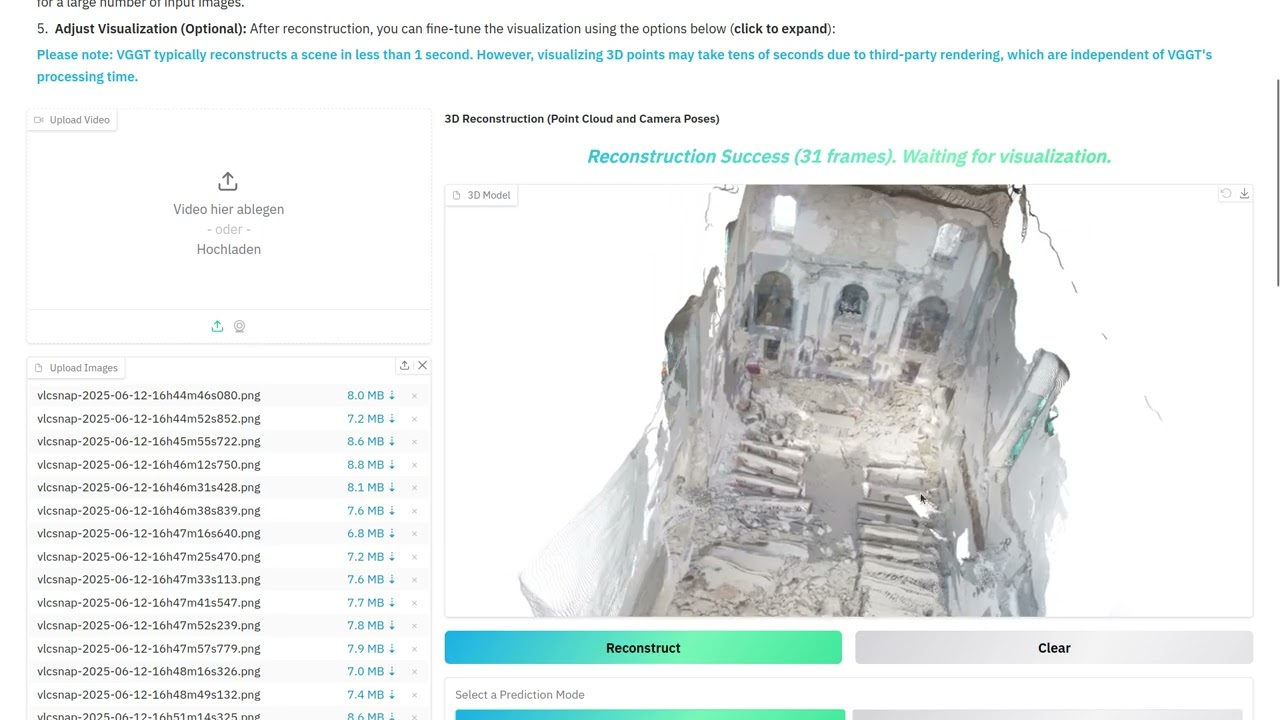
Task: Click the Clear button
Action: (1054, 648)
